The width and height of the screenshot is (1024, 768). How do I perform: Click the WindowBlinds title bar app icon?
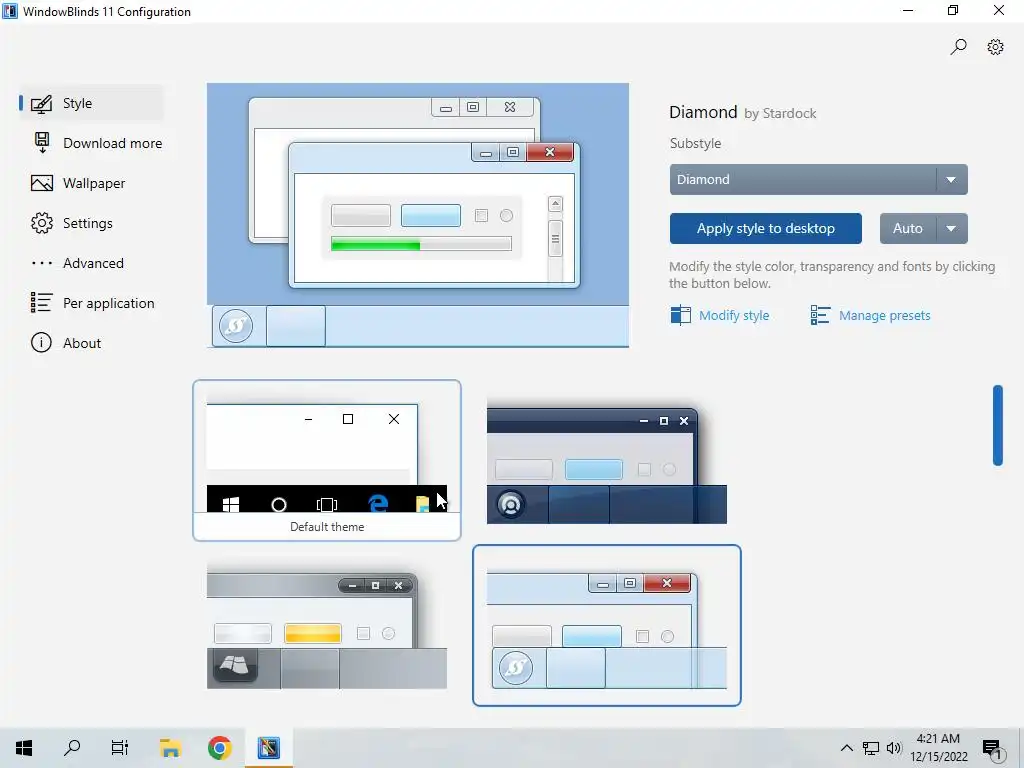(x=10, y=11)
